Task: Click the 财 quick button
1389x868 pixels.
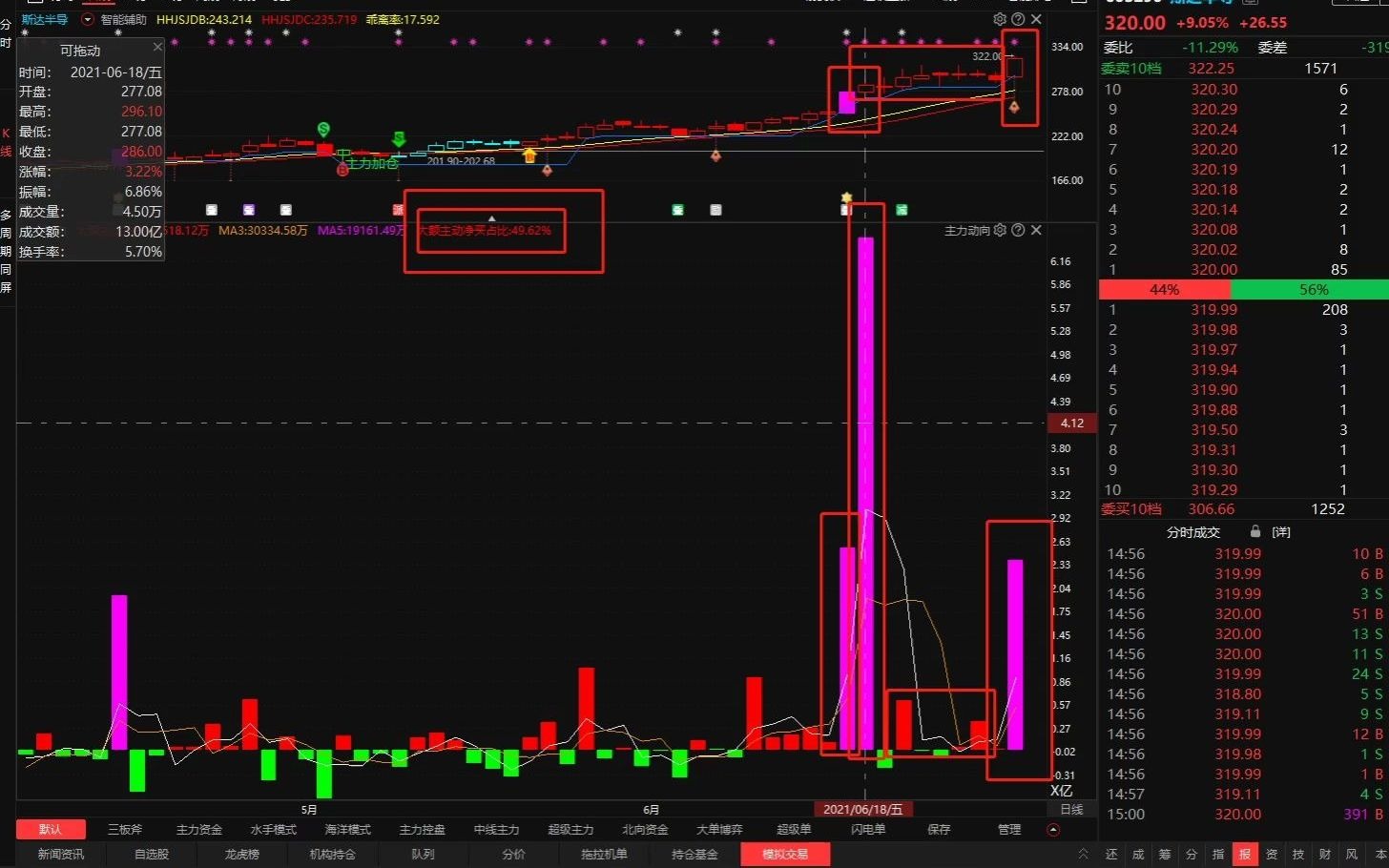Action: pos(1325,854)
